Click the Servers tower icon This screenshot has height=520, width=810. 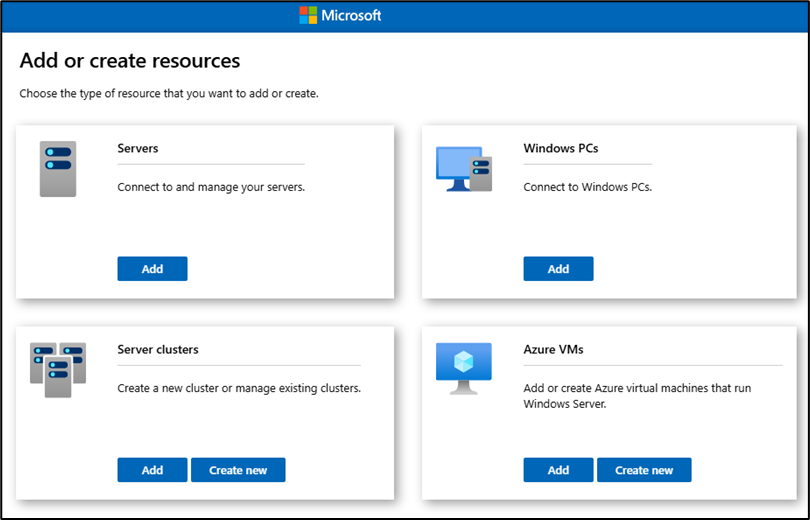pyautogui.click(x=57, y=168)
